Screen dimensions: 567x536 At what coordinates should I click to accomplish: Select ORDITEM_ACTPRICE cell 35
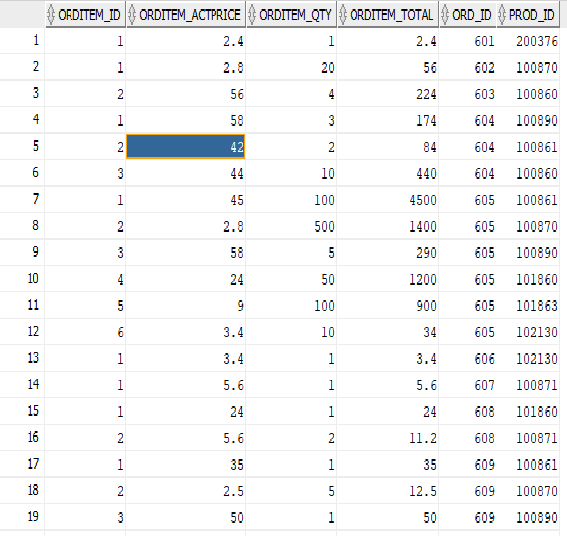186,464
